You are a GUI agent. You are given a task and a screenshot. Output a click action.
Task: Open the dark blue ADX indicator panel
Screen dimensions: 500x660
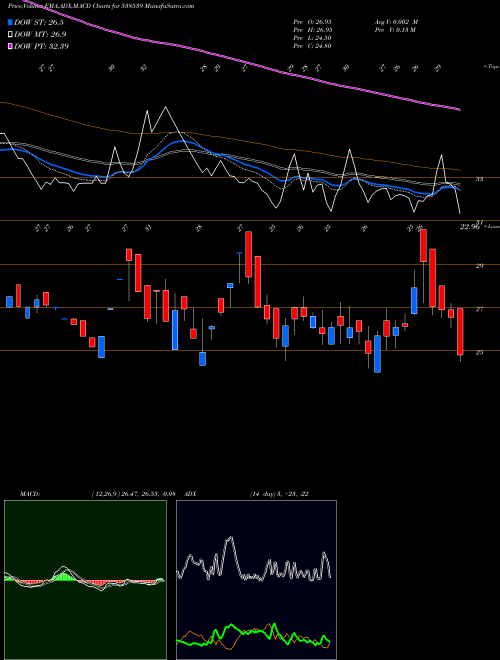pyautogui.click(x=256, y=580)
